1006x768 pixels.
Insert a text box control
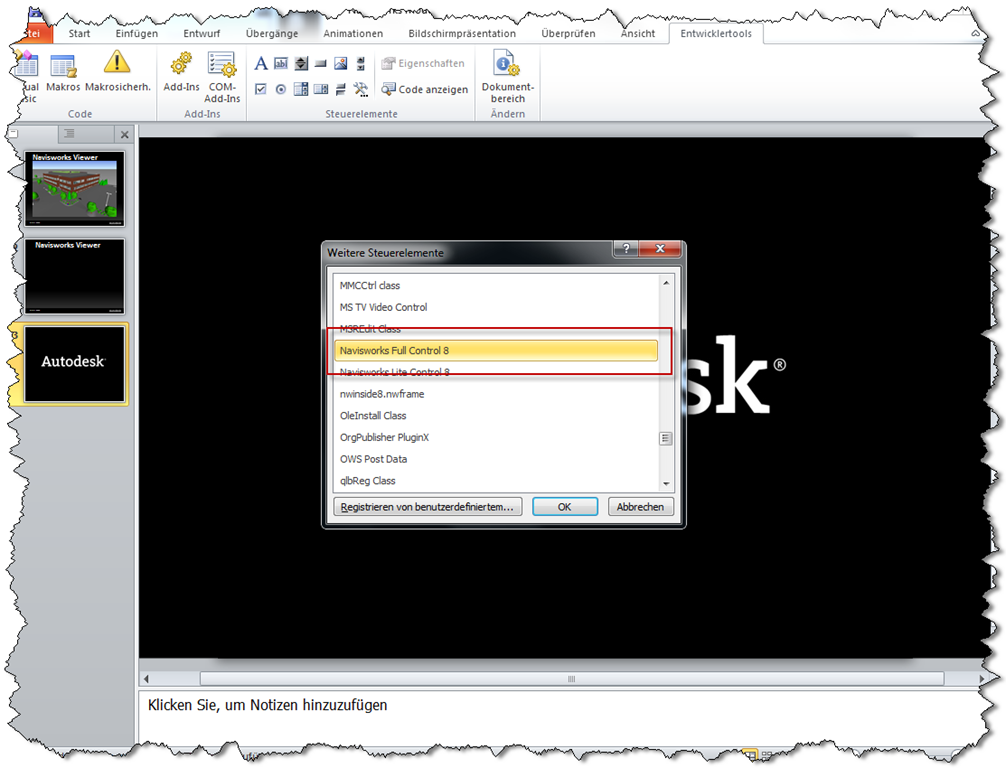281,64
